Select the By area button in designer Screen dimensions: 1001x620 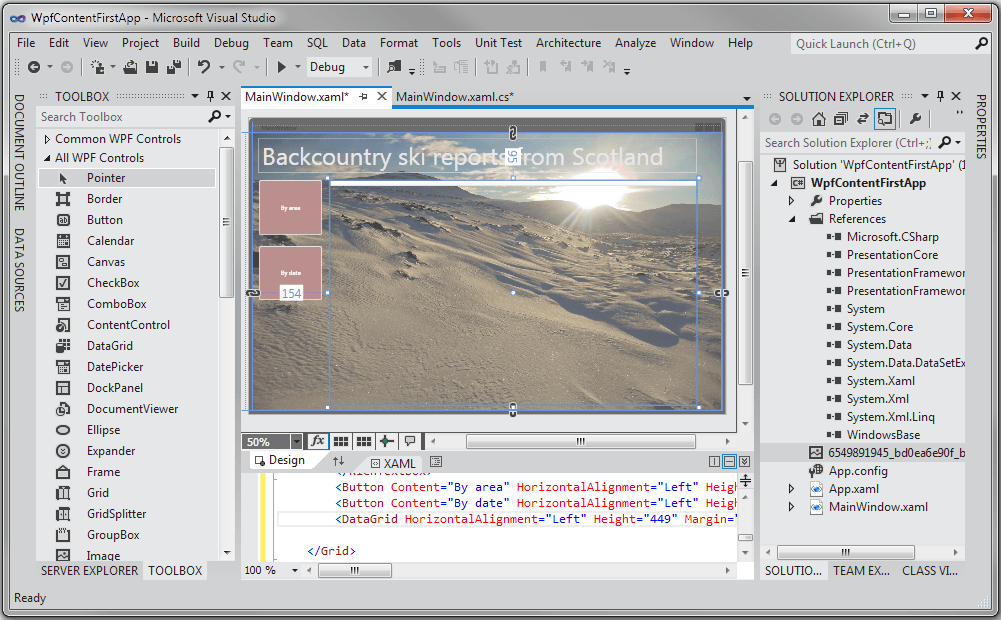290,207
